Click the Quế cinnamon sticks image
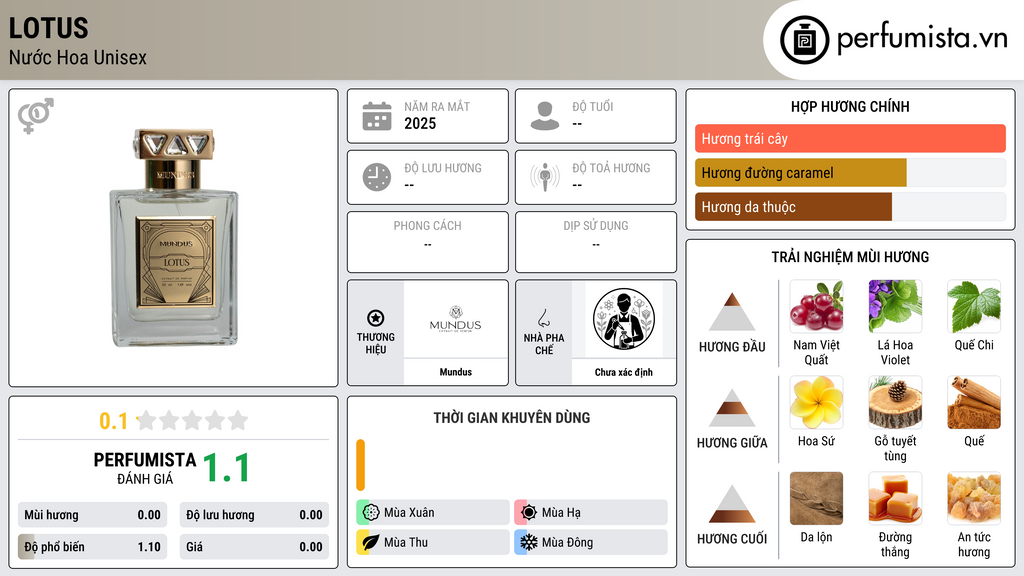This screenshot has height=576, width=1024. click(974, 402)
